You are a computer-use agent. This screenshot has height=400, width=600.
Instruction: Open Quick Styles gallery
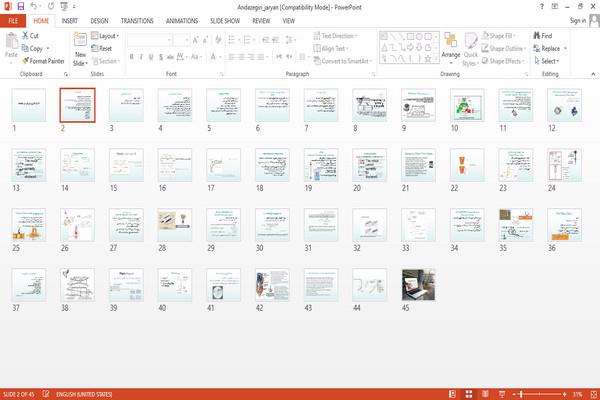(471, 49)
